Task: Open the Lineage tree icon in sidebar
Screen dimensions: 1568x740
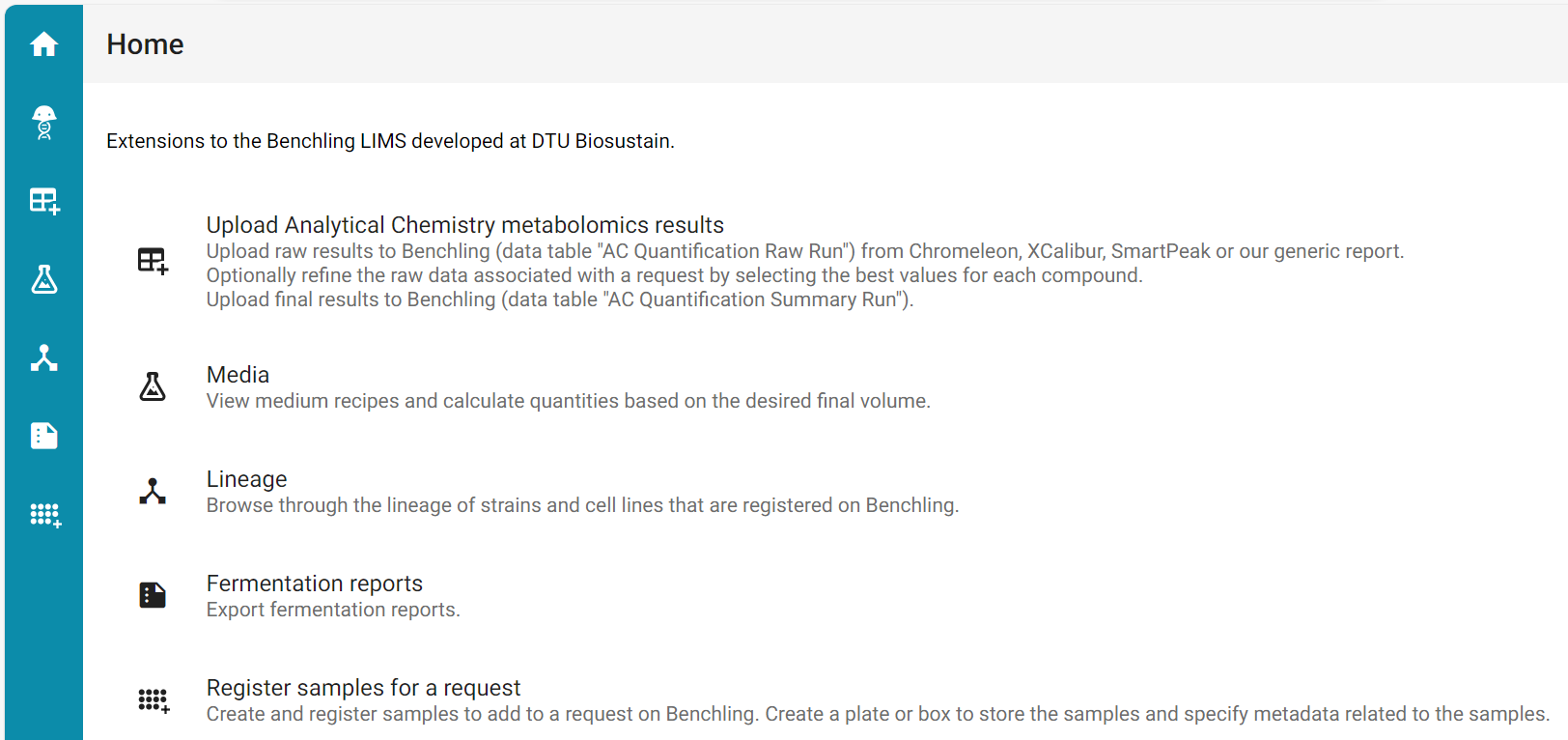Action: (x=43, y=357)
